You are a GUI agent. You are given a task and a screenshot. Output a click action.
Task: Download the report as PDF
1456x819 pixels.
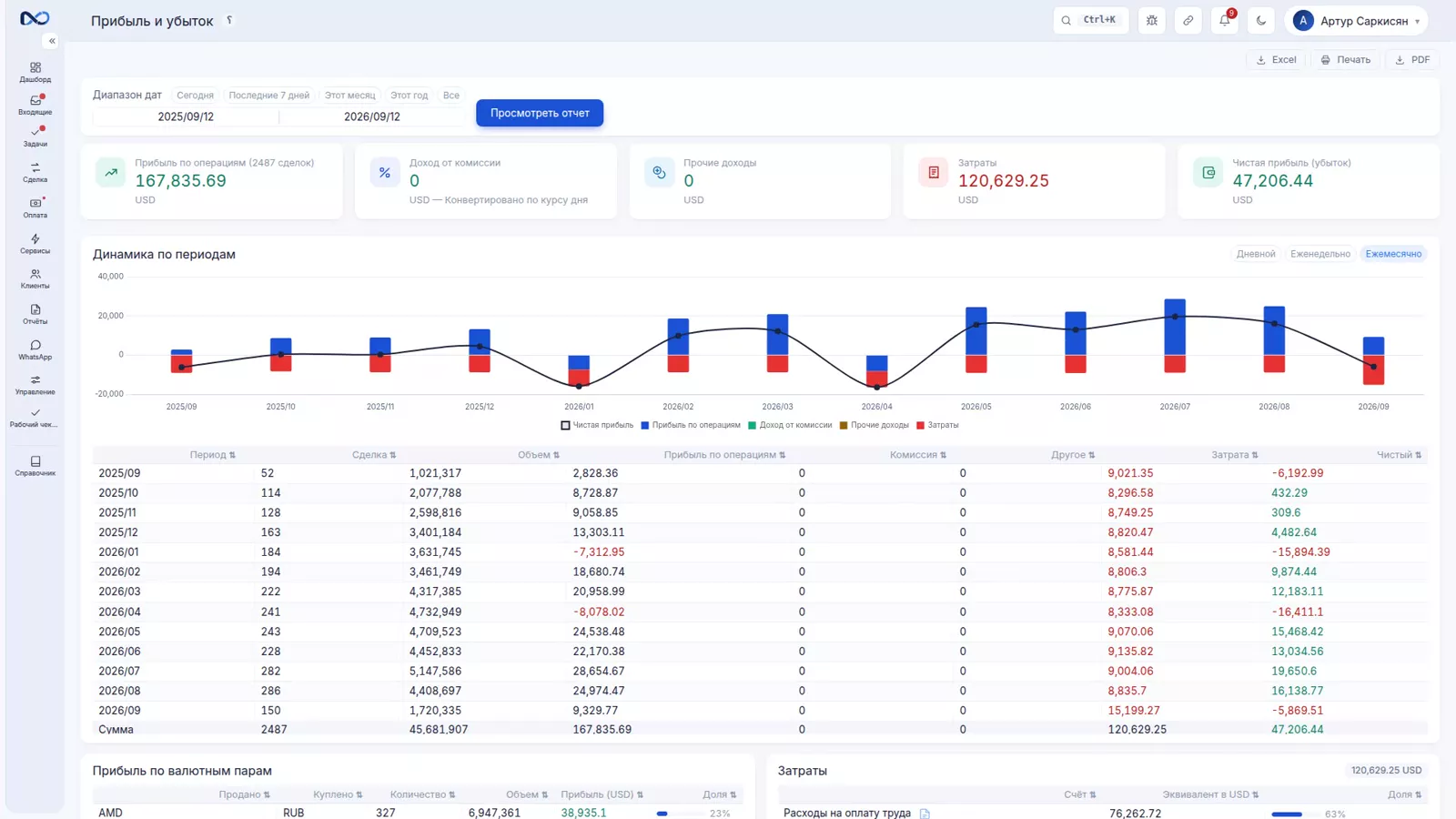[1412, 59]
